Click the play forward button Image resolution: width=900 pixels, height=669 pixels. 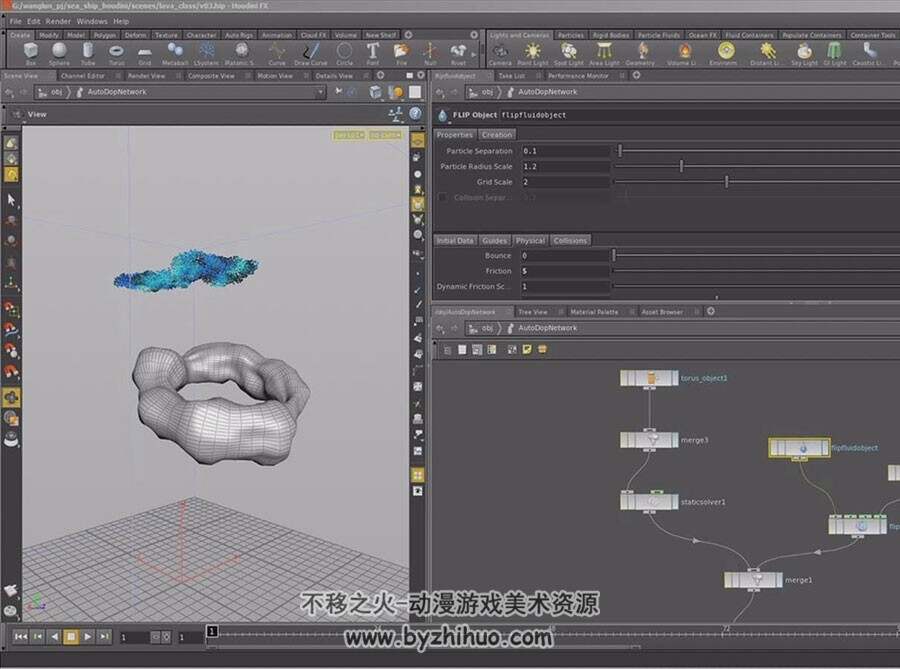click(87, 636)
